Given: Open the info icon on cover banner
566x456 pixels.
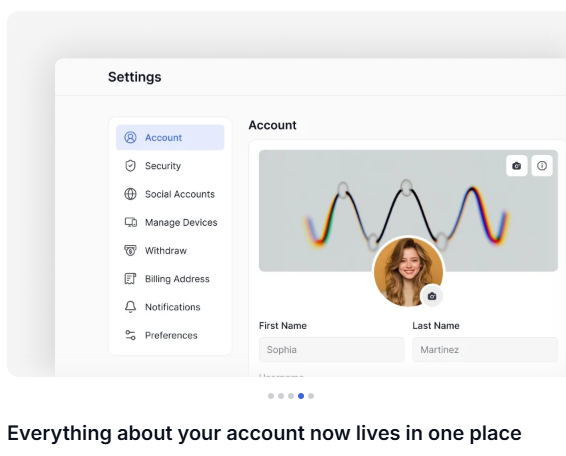Looking at the screenshot, I should coord(542,166).
